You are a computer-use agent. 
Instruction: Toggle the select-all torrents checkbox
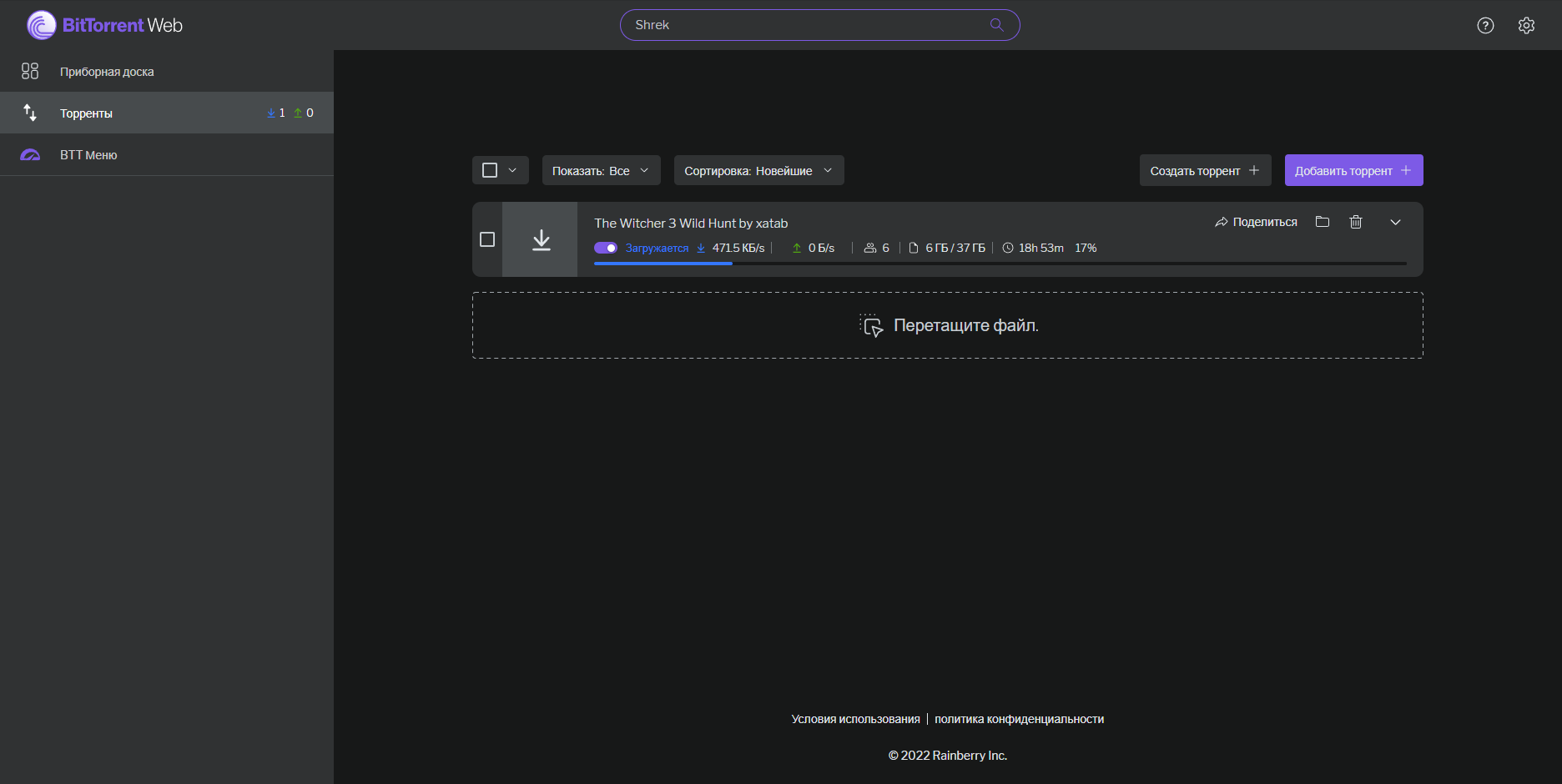click(x=490, y=170)
